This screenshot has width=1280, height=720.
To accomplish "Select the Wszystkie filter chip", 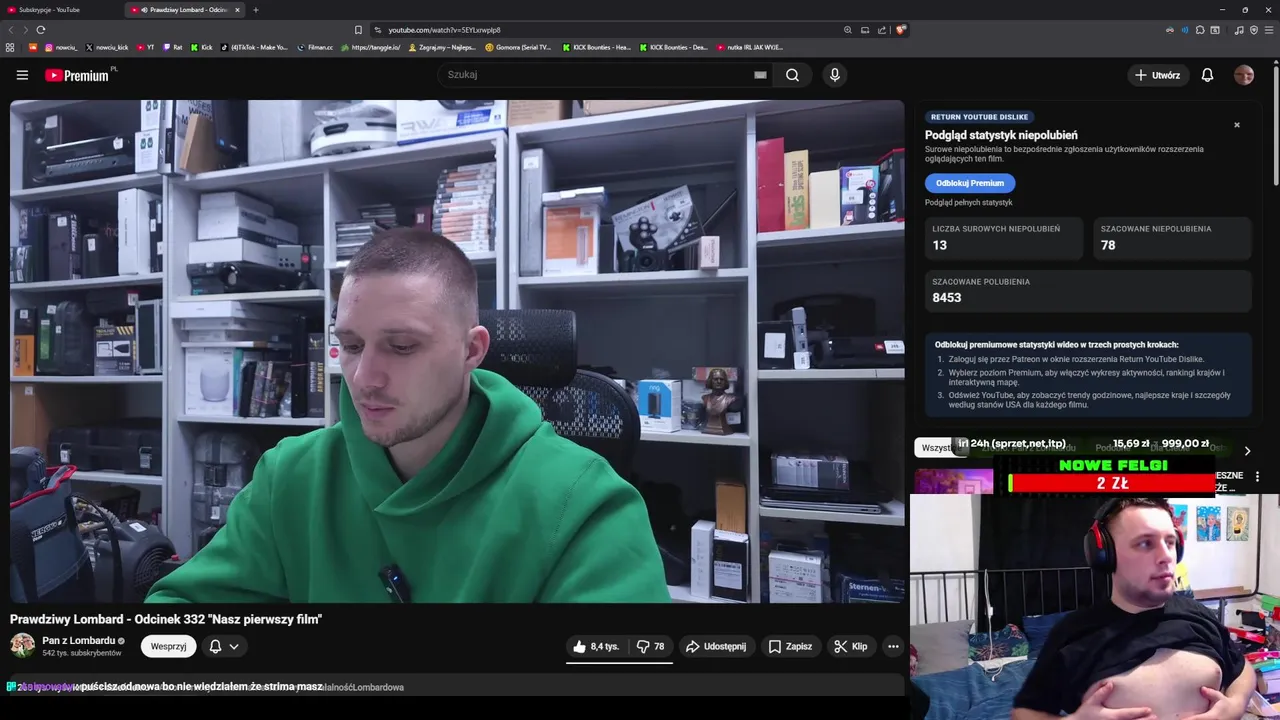I will tap(936, 448).
